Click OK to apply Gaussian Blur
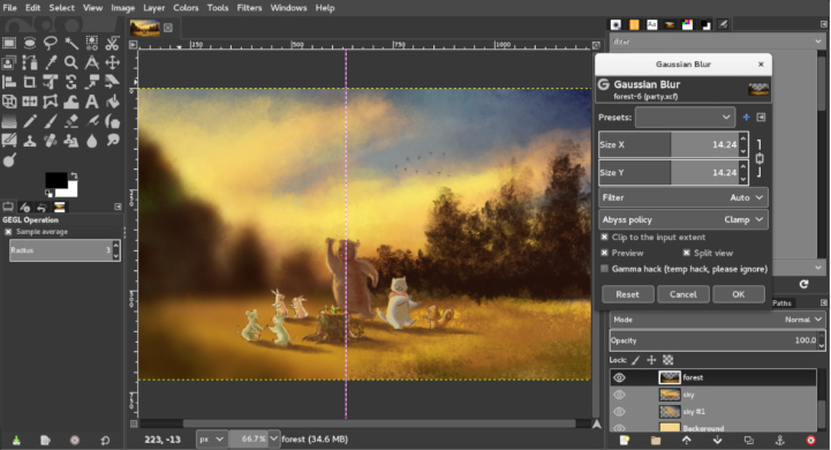 [x=739, y=294]
